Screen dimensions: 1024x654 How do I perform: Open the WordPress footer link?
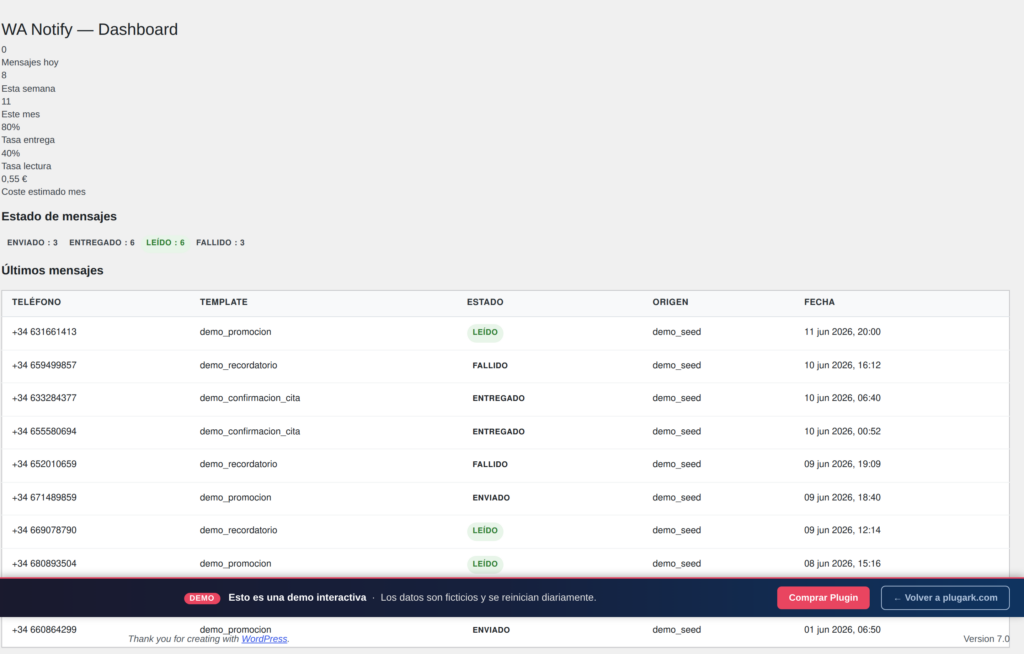coord(264,639)
